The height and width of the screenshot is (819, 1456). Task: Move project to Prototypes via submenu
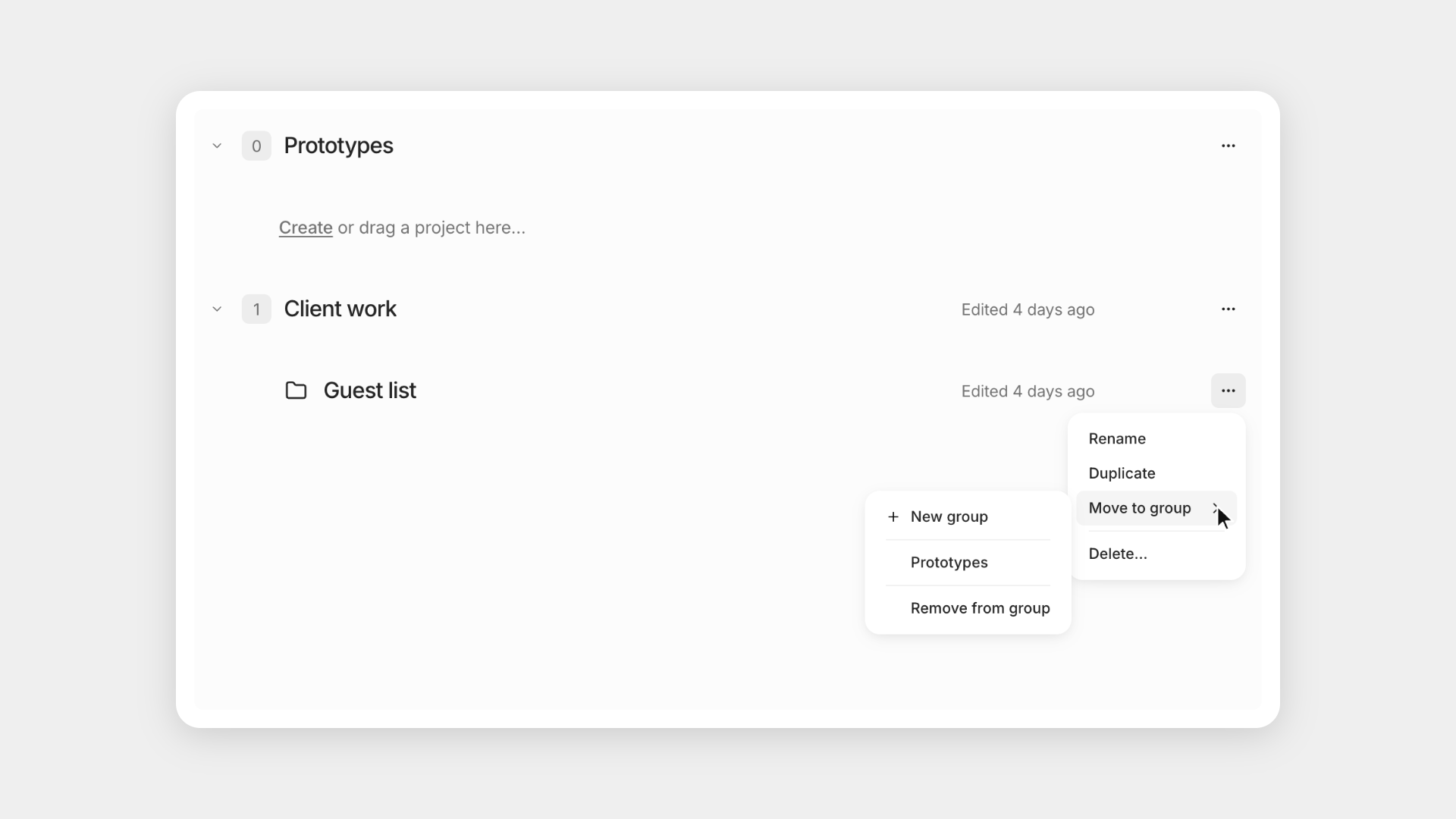[x=968, y=563]
